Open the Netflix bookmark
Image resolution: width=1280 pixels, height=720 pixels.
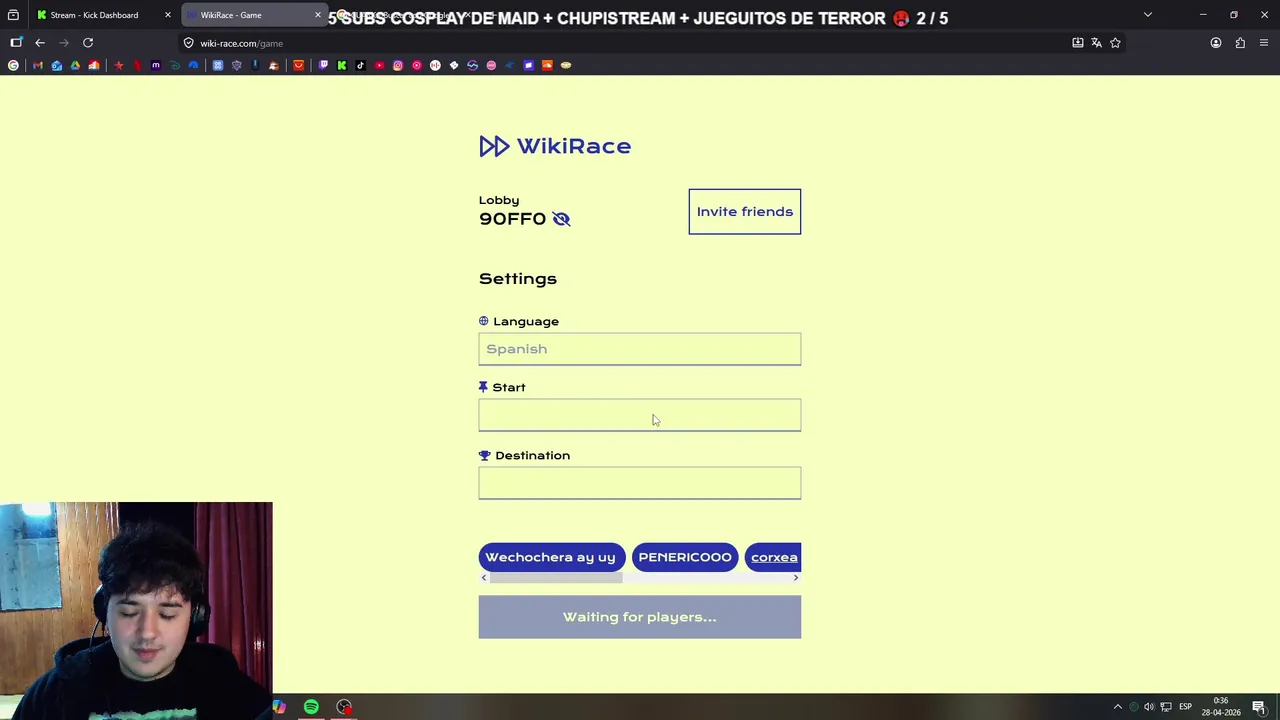pyautogui.click(x=137, y=65)
